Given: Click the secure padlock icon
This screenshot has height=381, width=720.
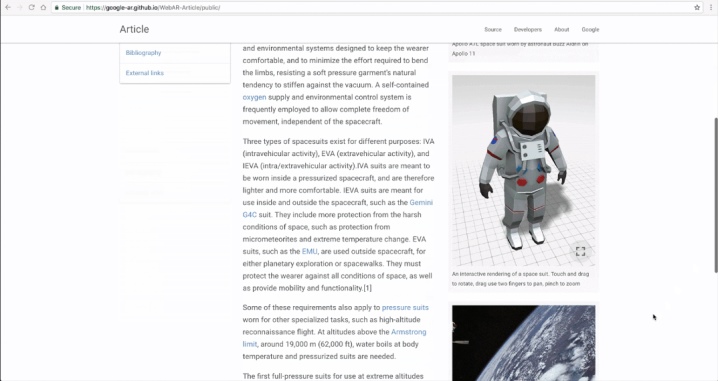Looking at the screenshot, I should [x=56, y=7].
